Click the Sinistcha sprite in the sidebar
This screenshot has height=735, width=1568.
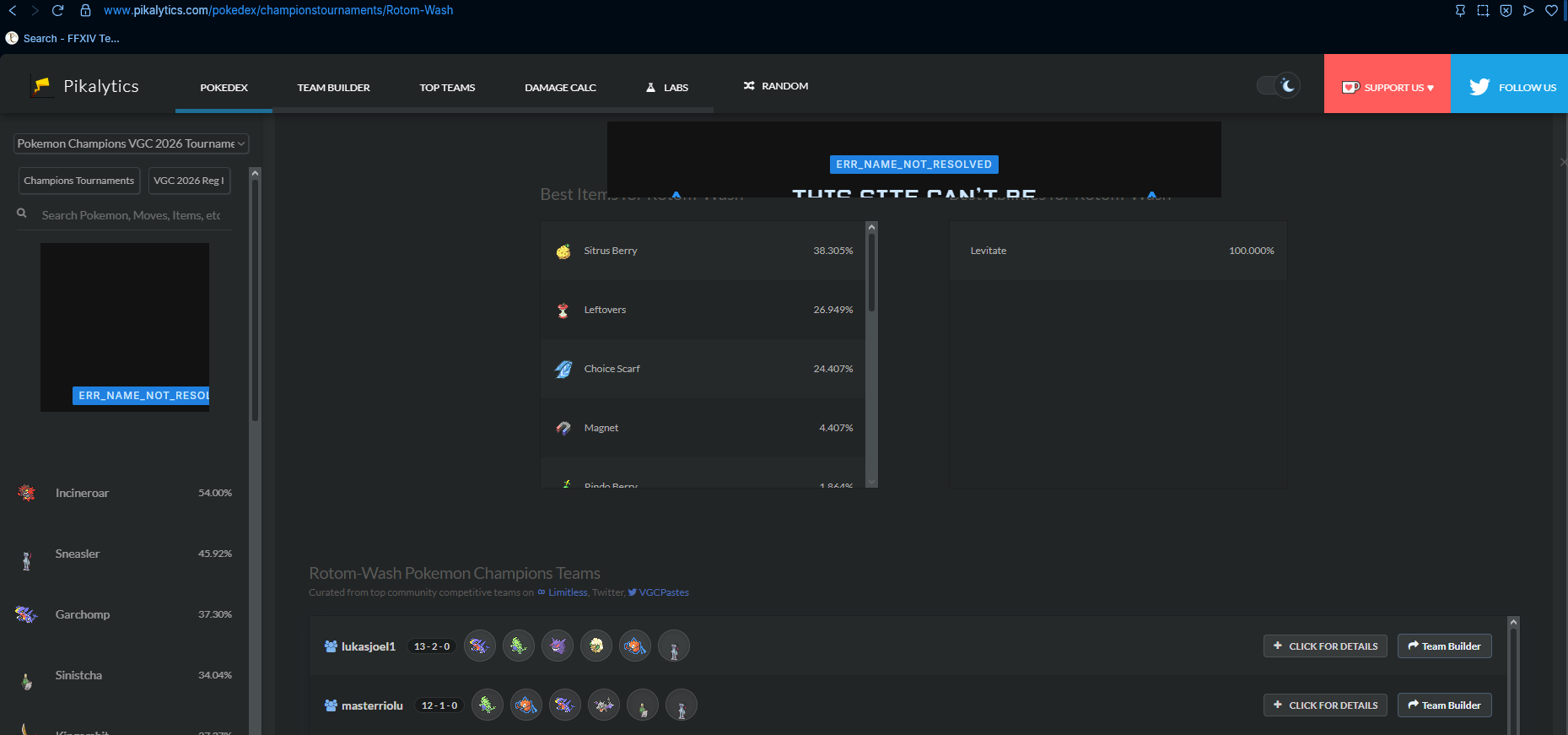(27, 680)
